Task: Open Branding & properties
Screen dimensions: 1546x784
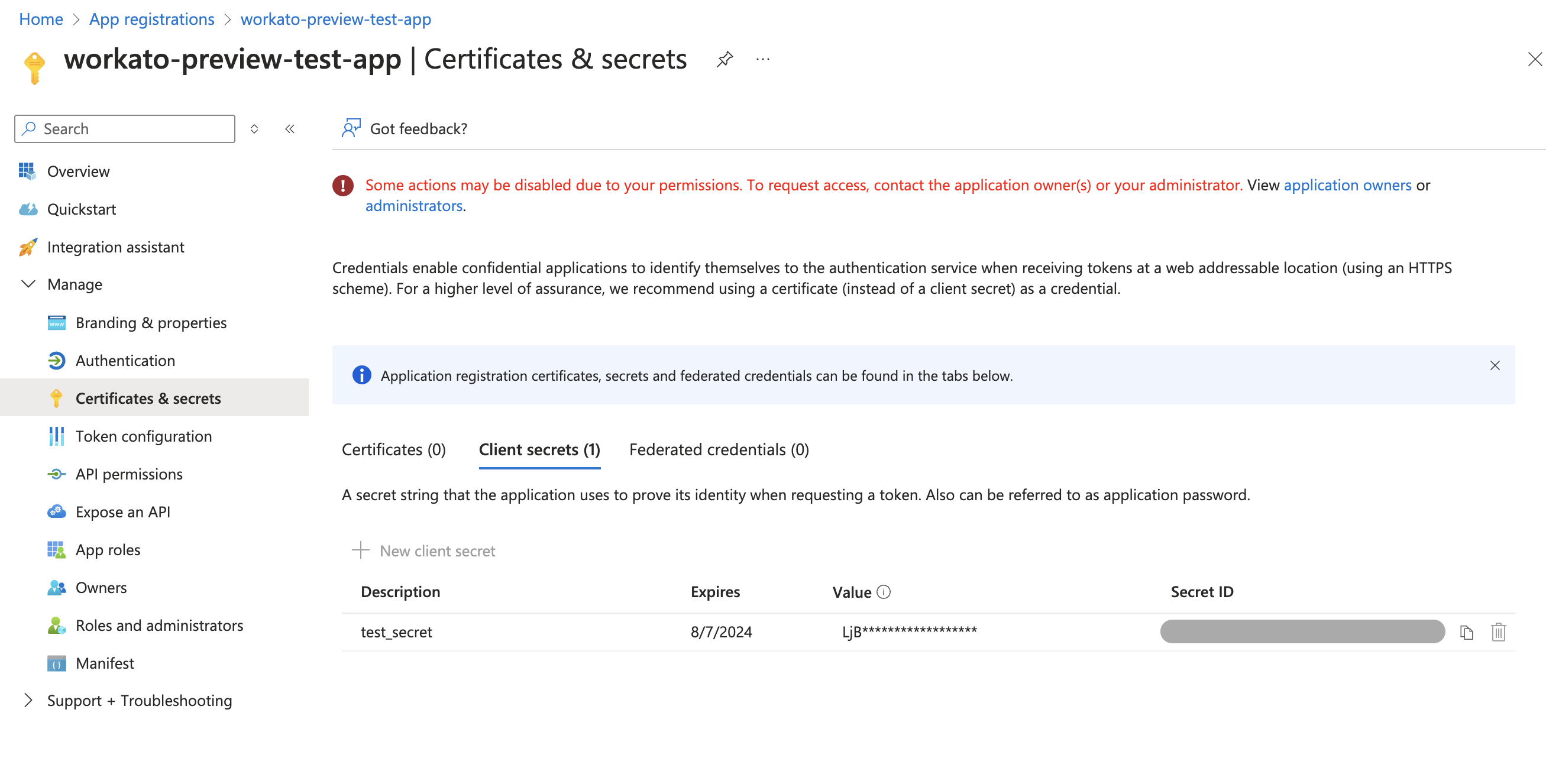Action: coord(151,322)
